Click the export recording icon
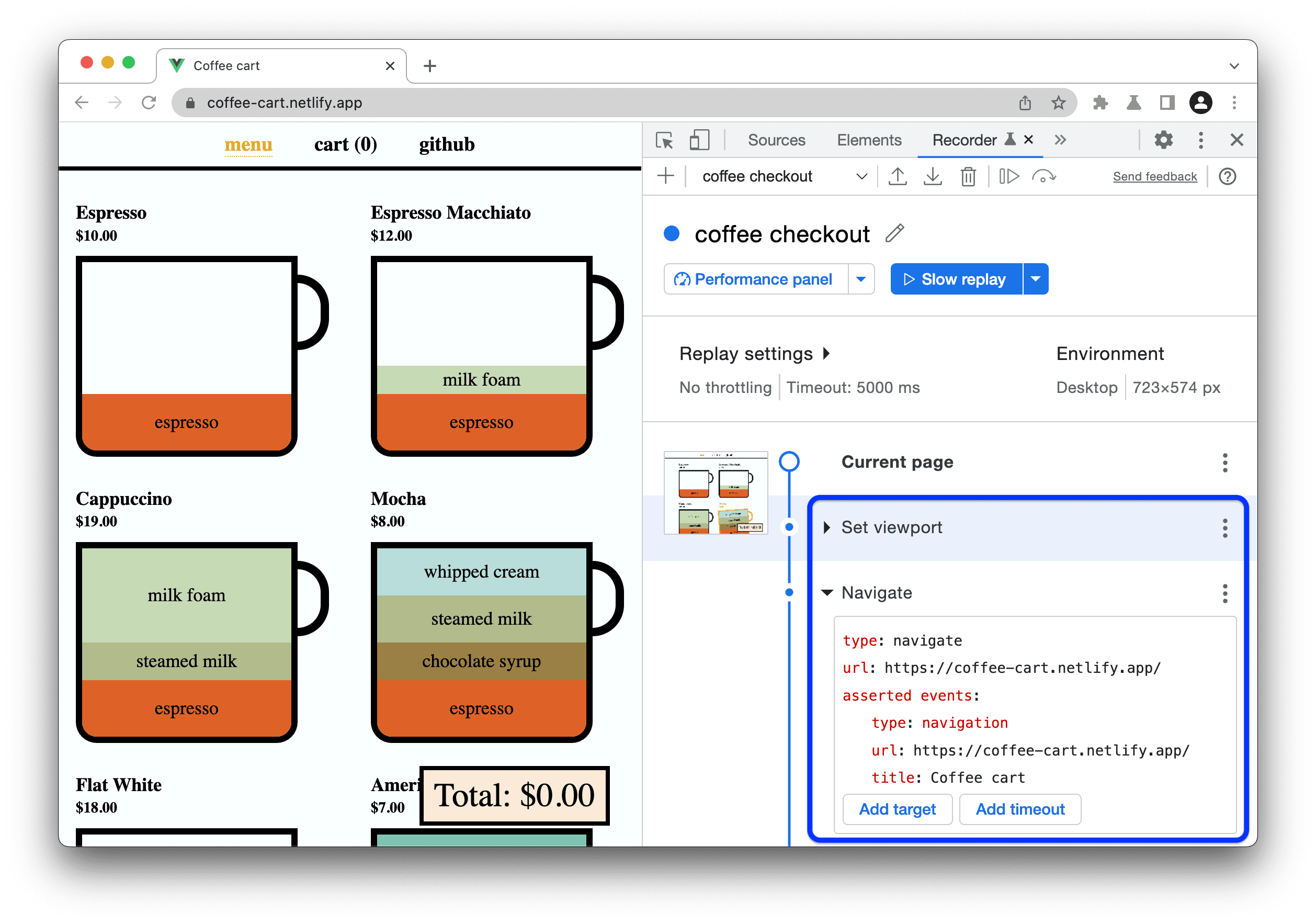 pyautogui.click(x=930, y=177)
